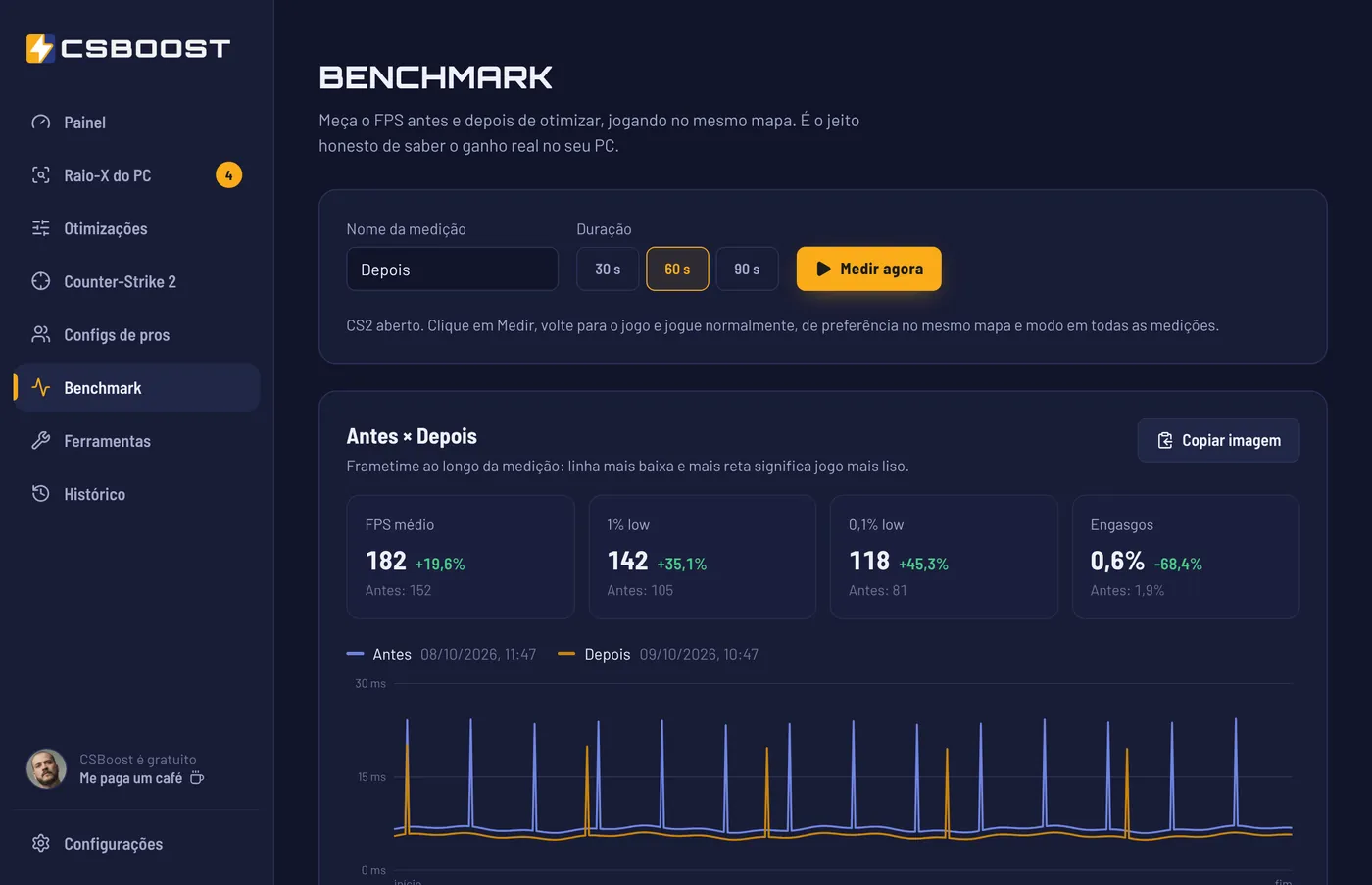Click the Ferramentas wrench icon

[x=41, y=441]
